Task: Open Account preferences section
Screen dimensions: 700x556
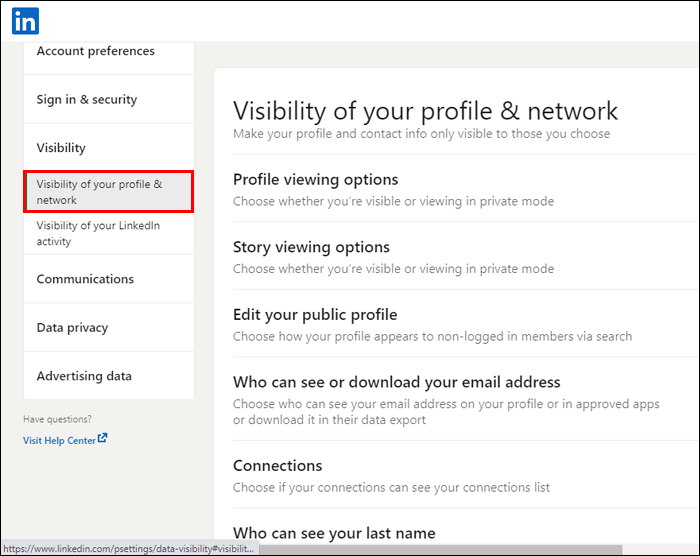Action: coord(96,51)
